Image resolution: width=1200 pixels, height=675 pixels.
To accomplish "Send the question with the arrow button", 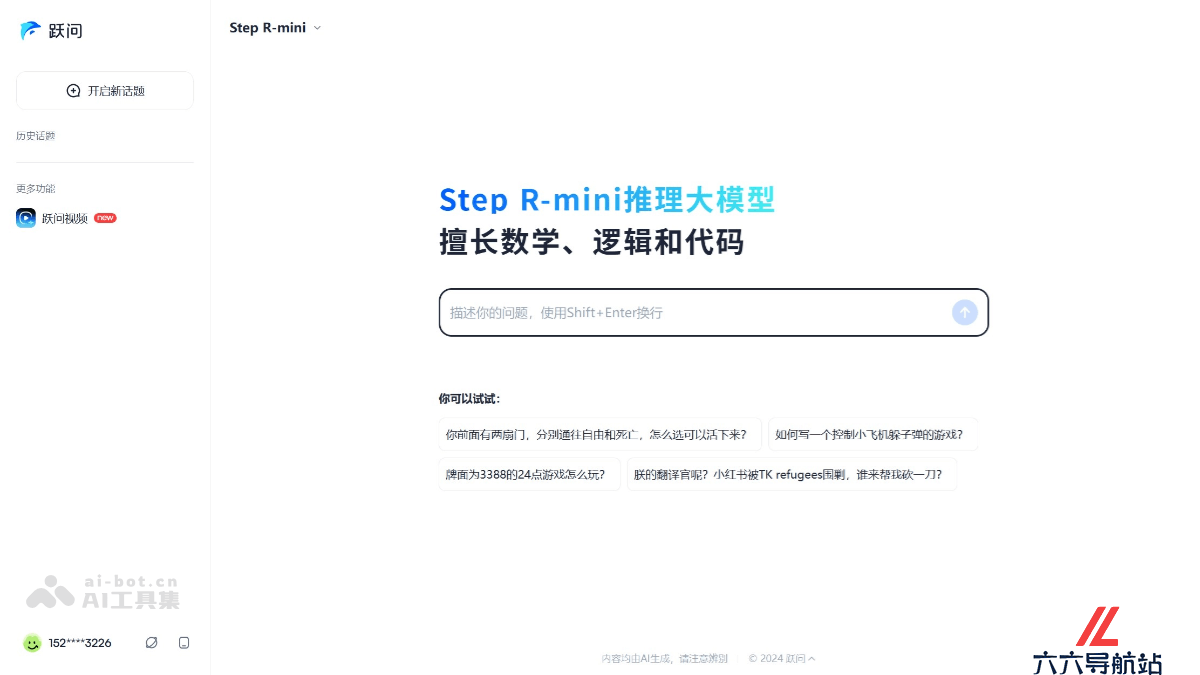I will point(964,312).
